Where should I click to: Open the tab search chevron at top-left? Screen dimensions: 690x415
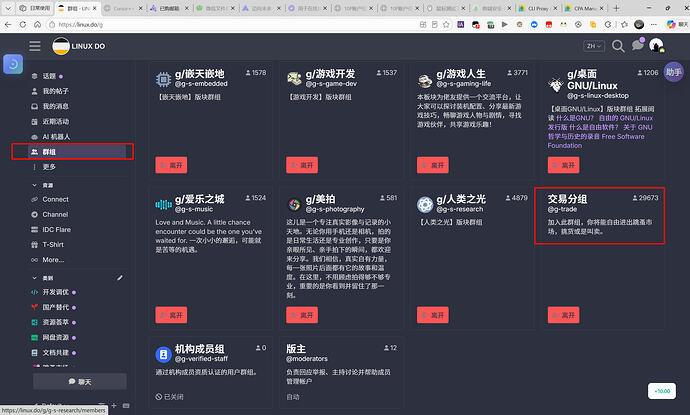coord(8,8)
